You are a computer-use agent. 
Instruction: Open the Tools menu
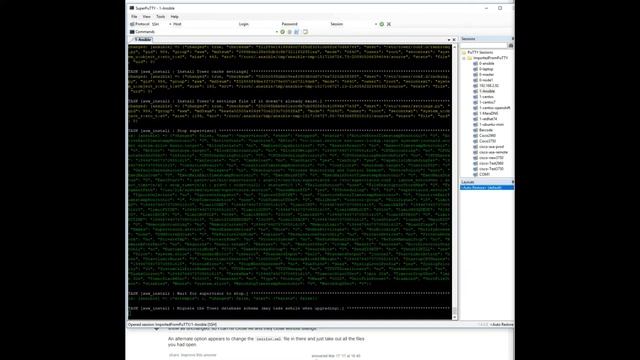[x=160, y=17]
